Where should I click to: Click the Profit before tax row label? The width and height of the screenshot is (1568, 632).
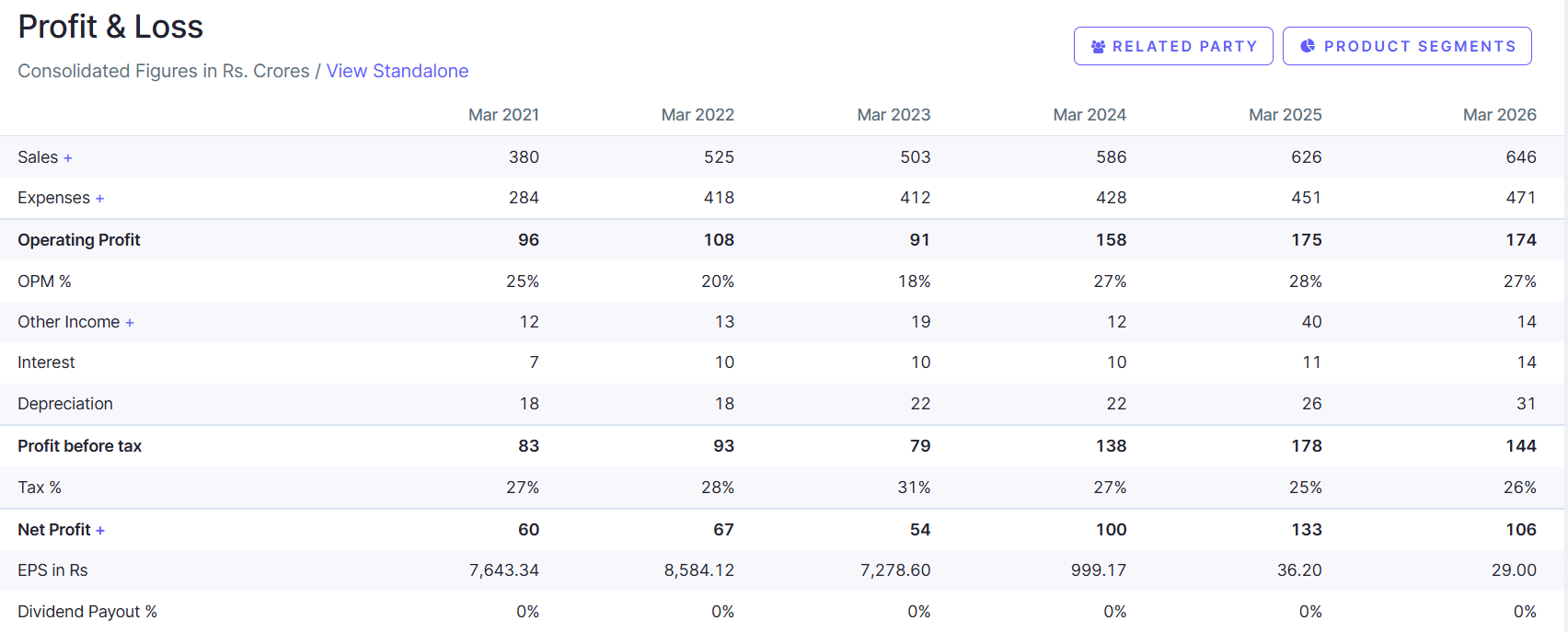tap(80, 446)
